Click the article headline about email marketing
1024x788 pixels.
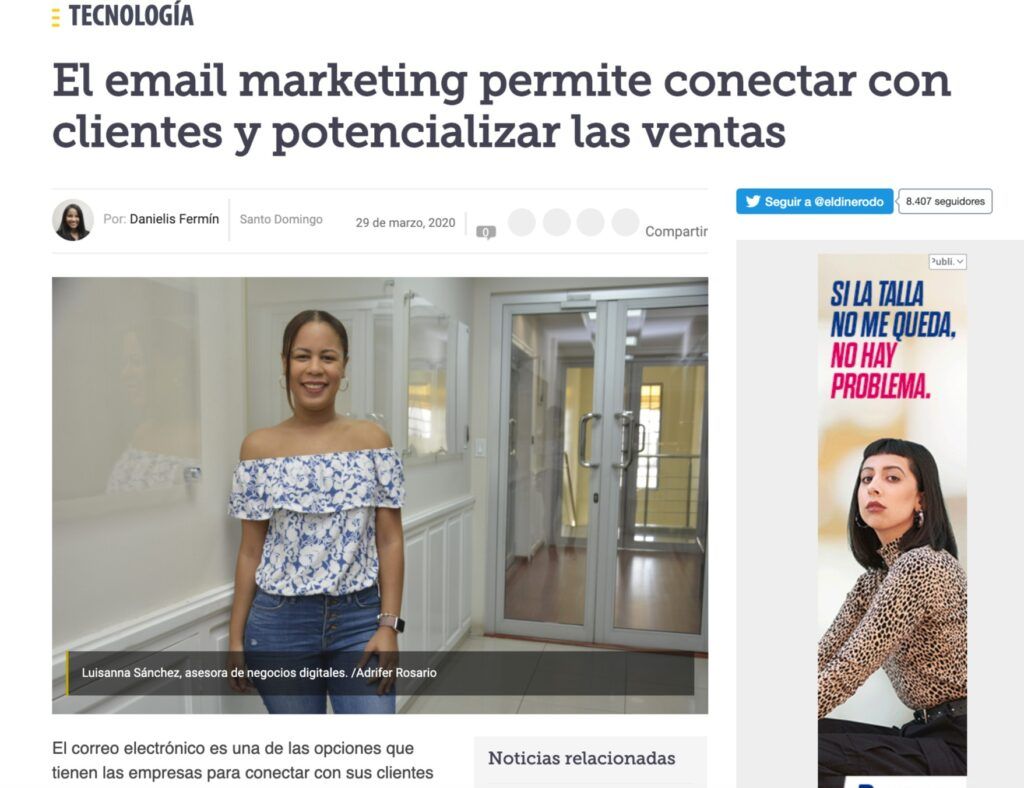pos(501,106)
